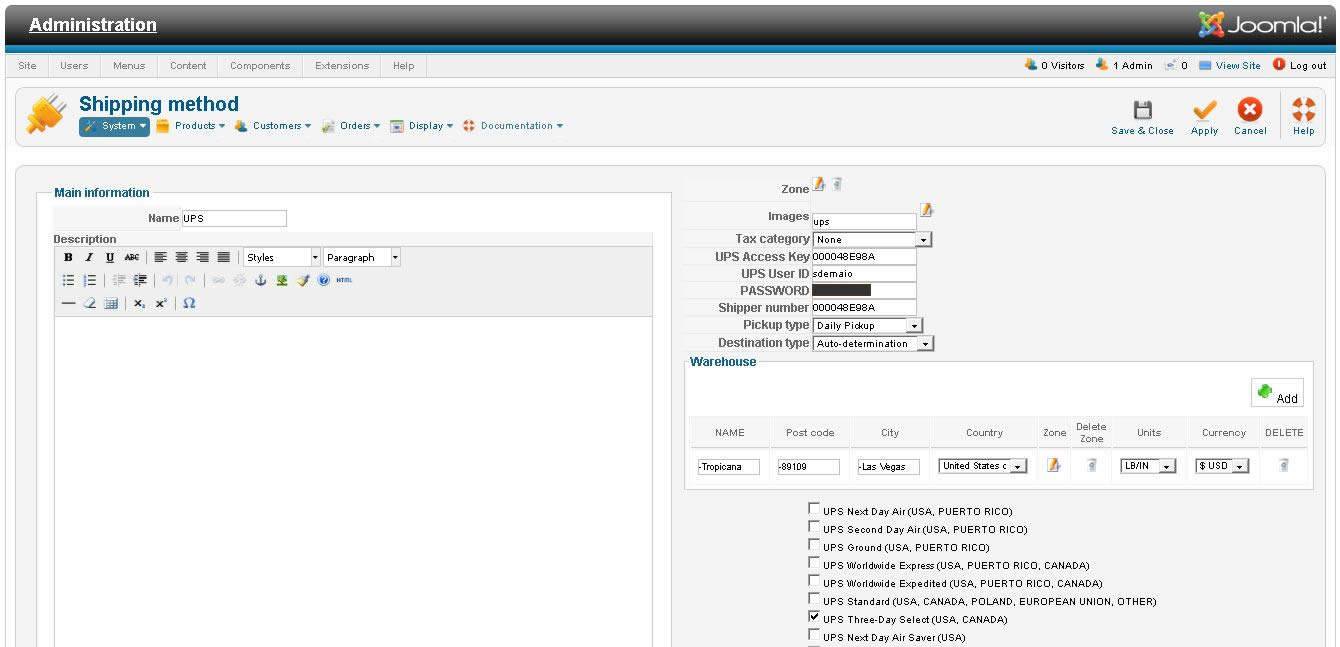Open the Tax category dropdown
The height and width of the screenshot is (647, 1340).
(x=872, y=240)
